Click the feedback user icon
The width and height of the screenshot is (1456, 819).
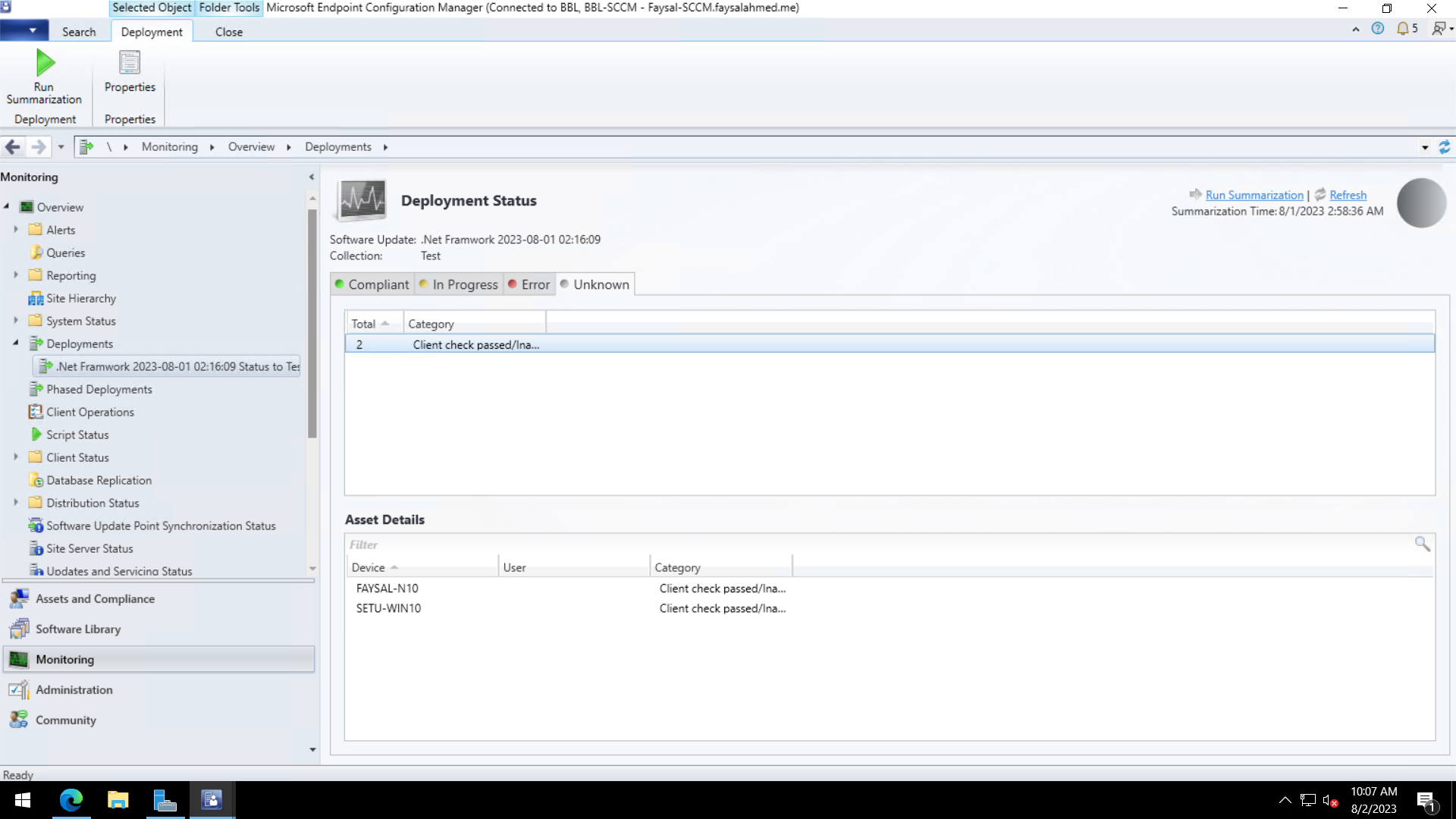(1439, 29)
